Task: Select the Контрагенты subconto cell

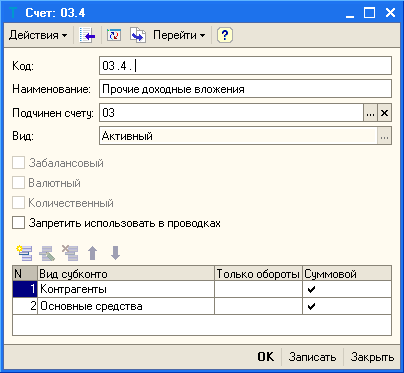Action: pos(126,289)
